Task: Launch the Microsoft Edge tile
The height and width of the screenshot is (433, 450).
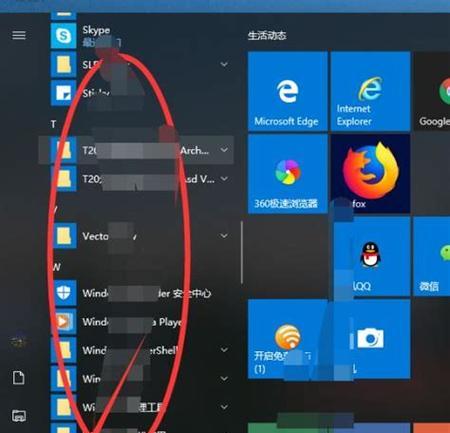Action: [288, 91]
